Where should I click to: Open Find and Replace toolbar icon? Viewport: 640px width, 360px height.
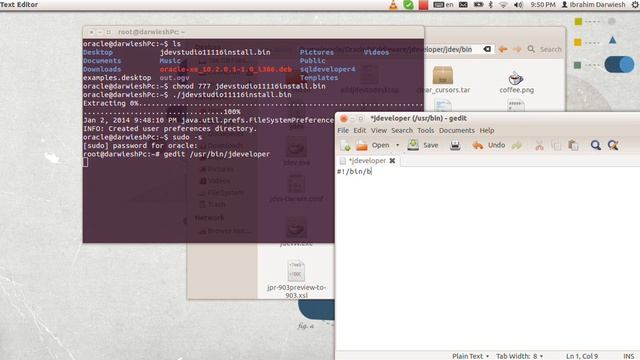tap(613, 145)
